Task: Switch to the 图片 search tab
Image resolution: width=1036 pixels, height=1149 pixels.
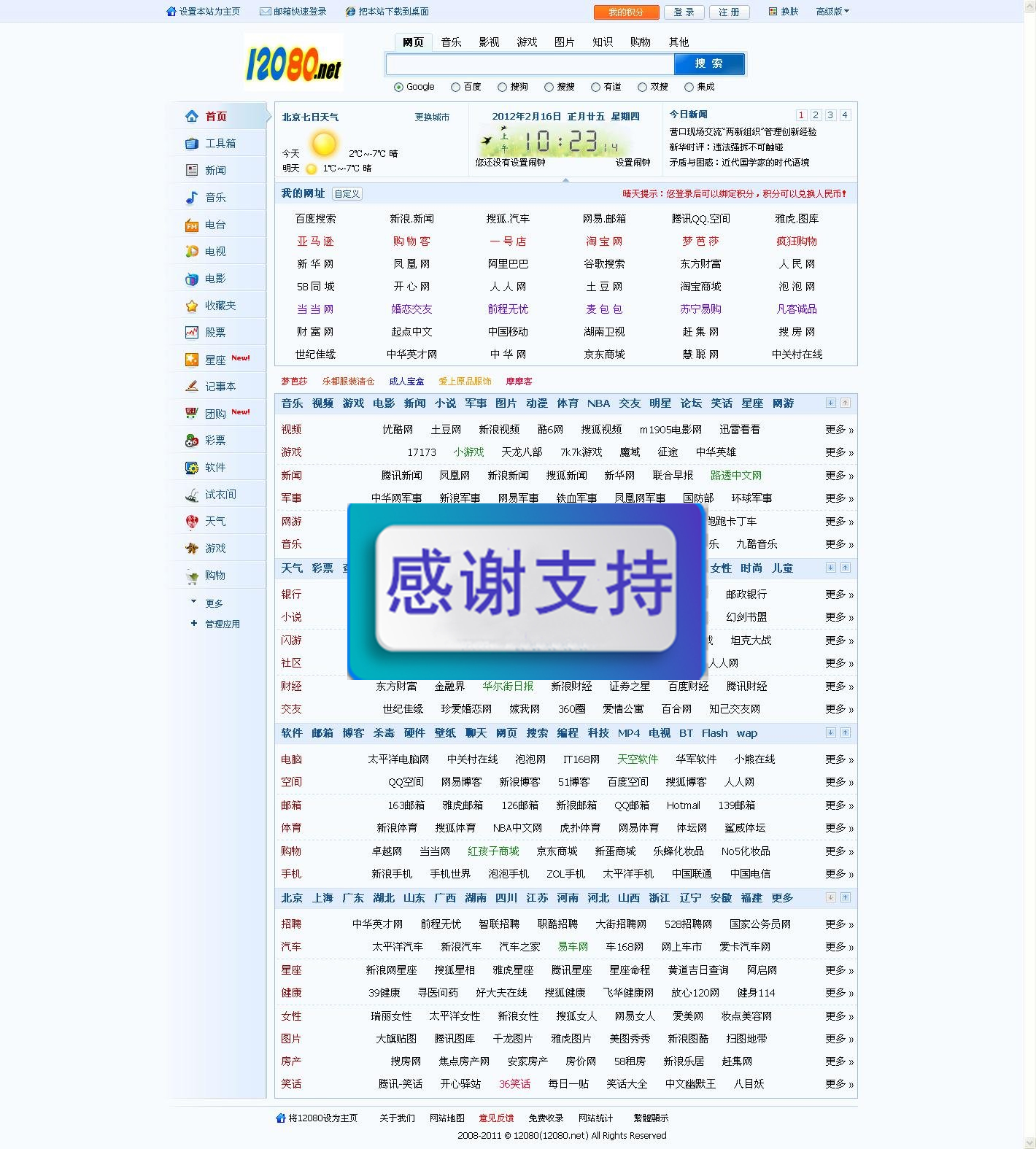Action: tap(565, 42)
